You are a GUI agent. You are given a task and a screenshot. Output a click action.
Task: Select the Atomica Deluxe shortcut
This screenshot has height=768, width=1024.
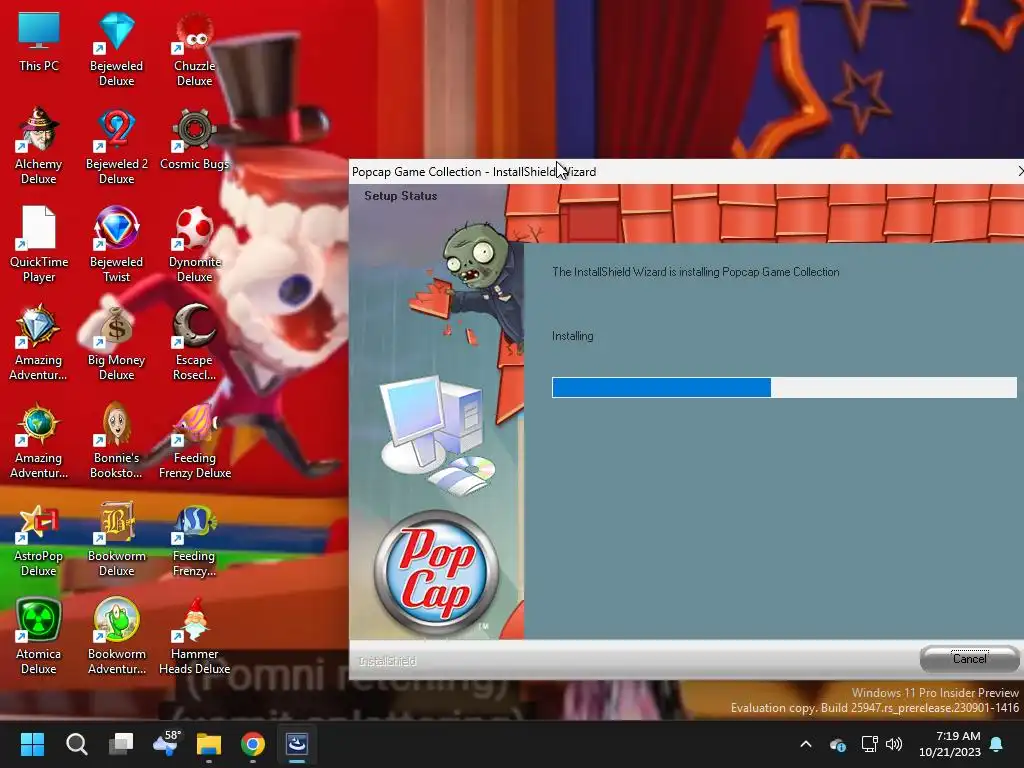pos(39,637)
